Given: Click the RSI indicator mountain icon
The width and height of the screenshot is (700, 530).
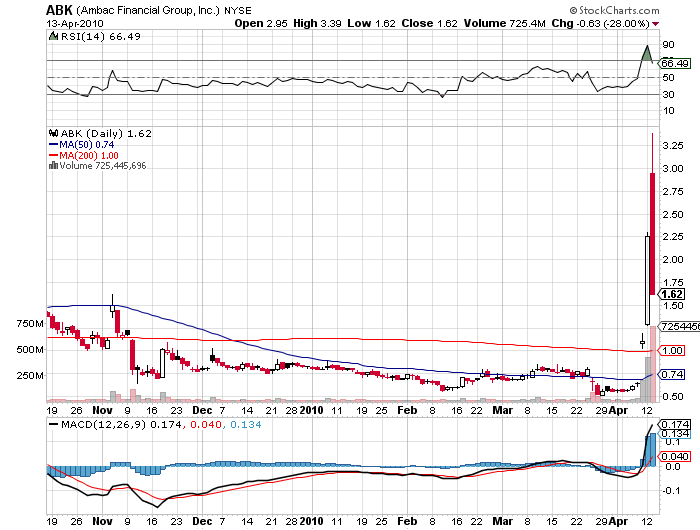Looking at the screenshot, I should [x=53, y=36].
